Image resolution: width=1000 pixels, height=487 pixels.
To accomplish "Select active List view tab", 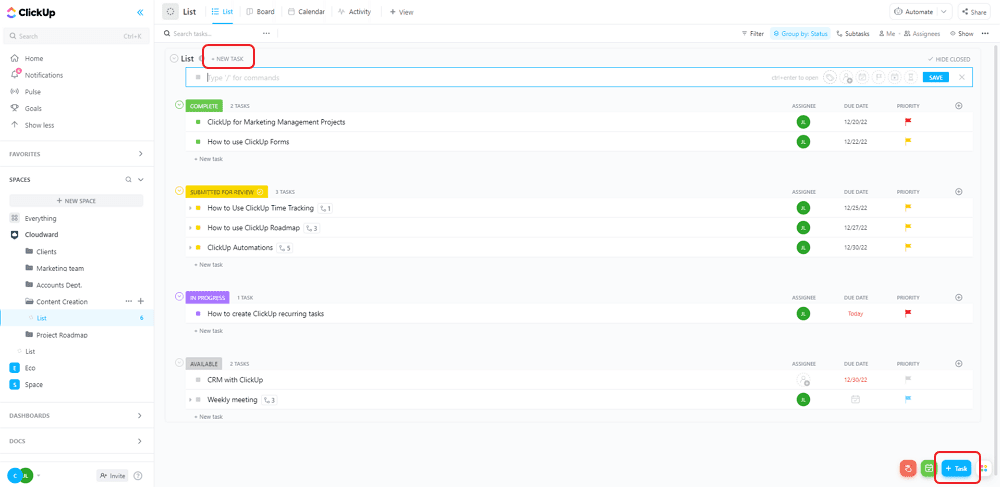I will (x=222, y=11).
